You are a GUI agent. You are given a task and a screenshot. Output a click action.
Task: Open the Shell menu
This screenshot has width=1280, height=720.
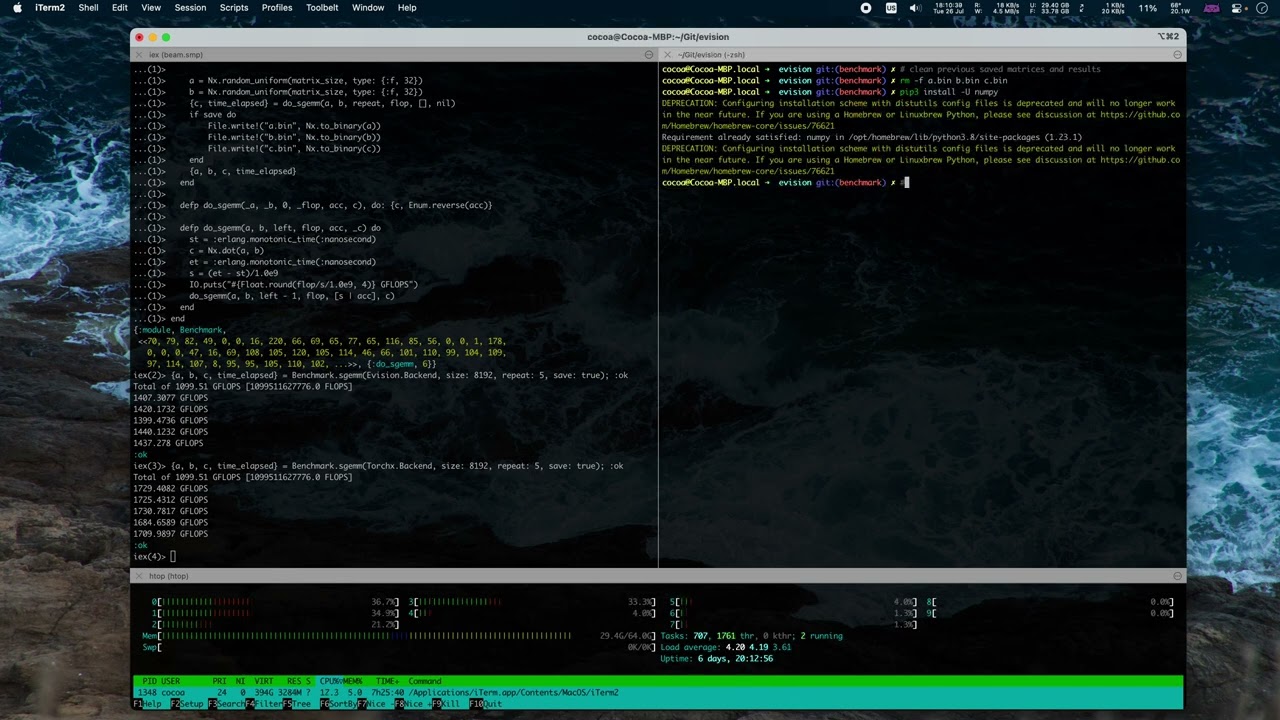tap(88, 7)
